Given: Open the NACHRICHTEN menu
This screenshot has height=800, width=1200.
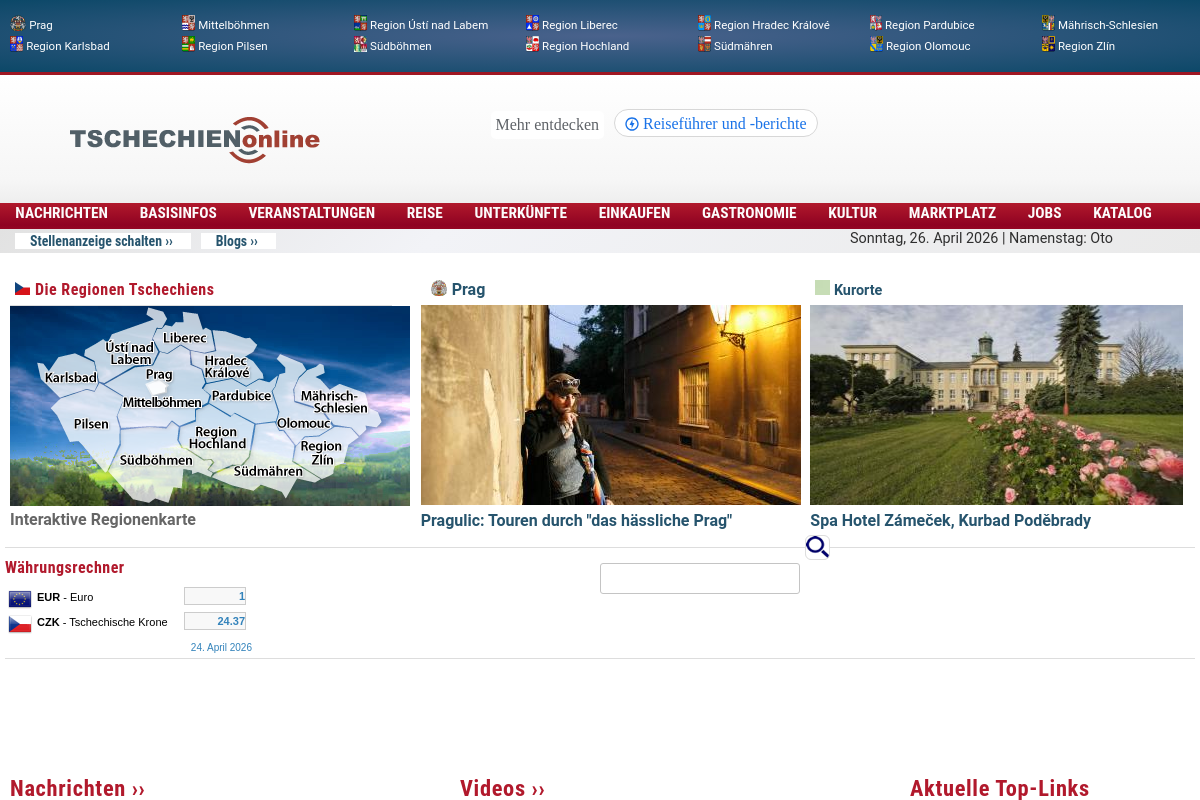Looking at the screenshot, I should pyautogui.click(x=61, y=213).
